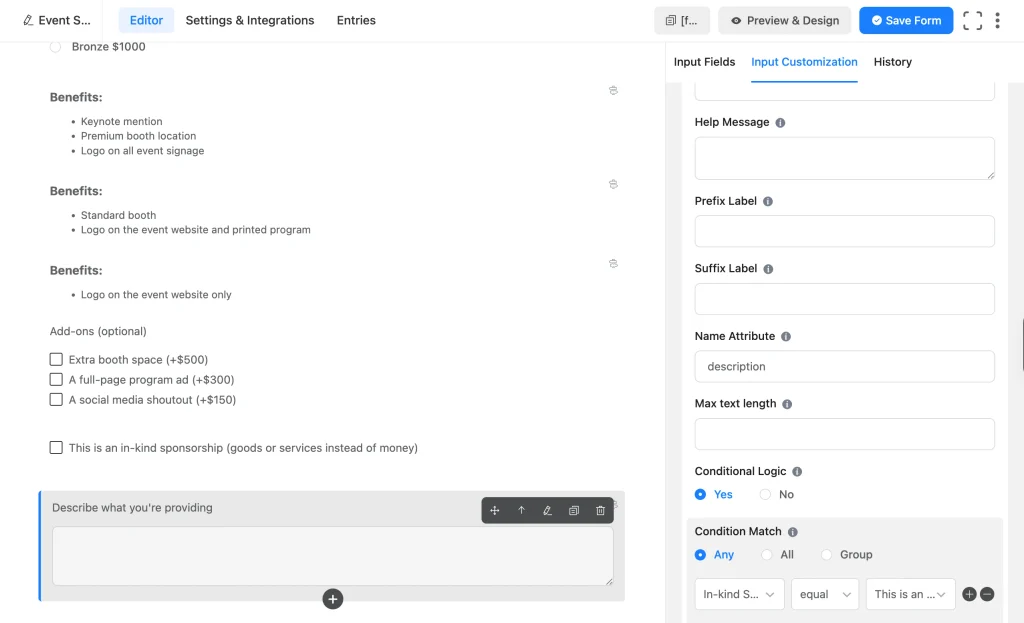Click the Max text length info icon
Screen dimensions: 1024x623
[788, 404]
